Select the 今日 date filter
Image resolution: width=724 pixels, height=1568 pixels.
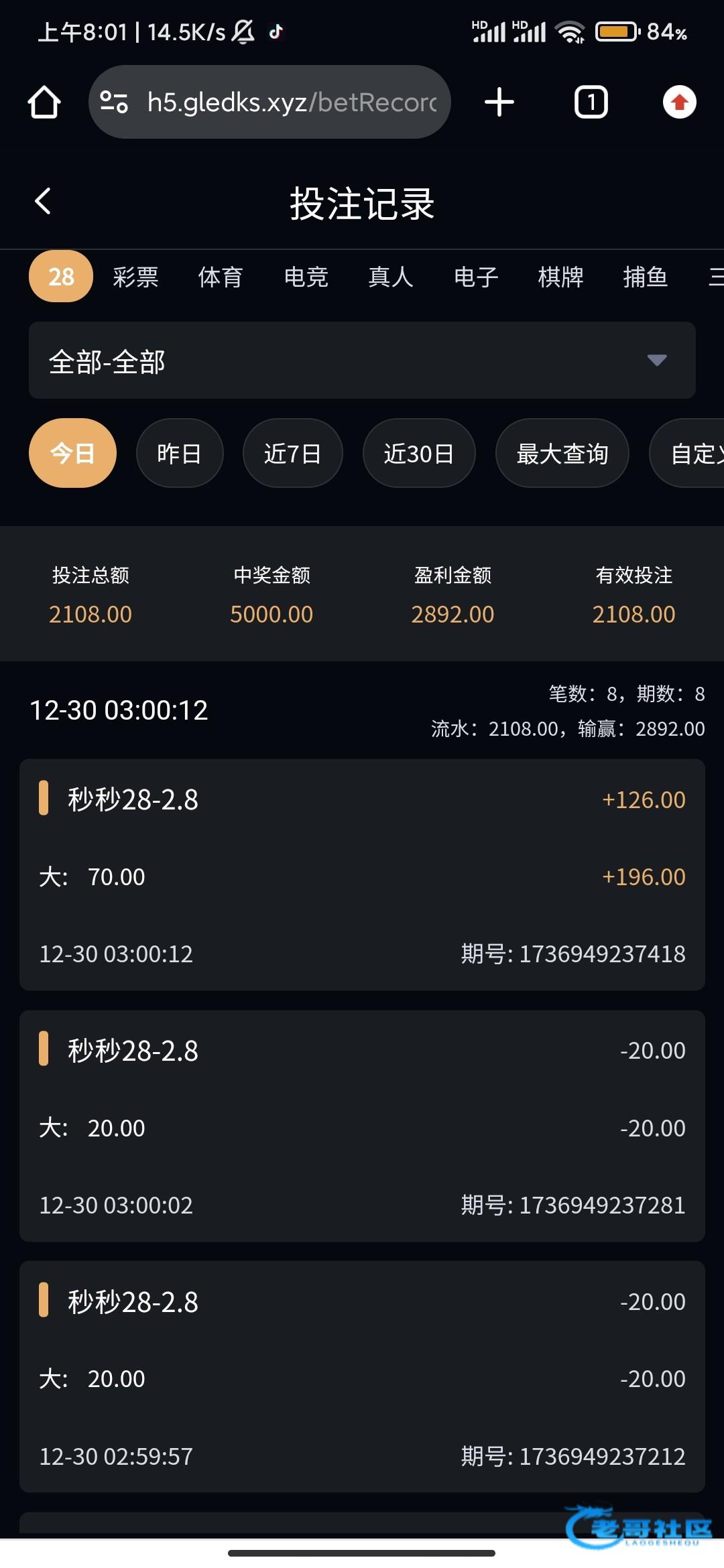72,454
